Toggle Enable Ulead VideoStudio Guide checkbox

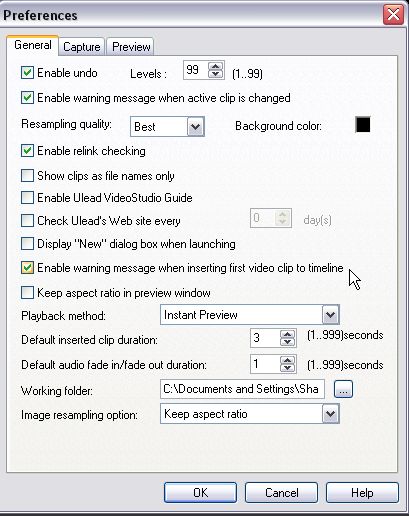[27, 198]
